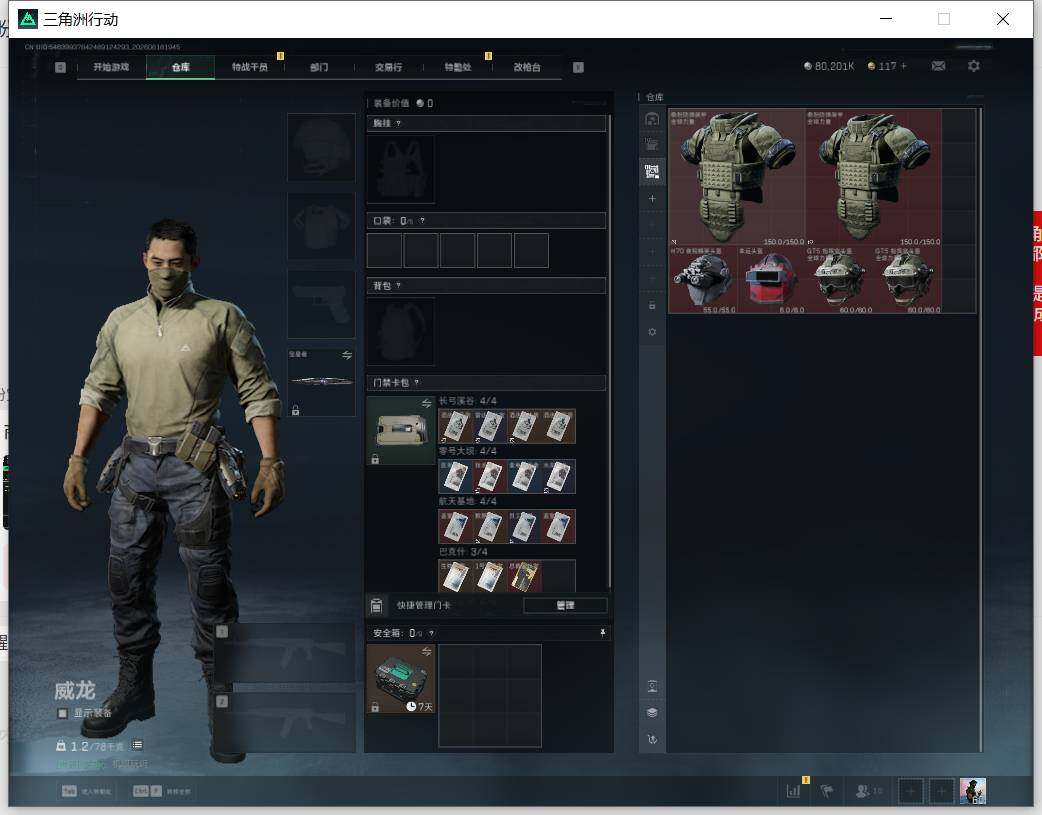The width and height of the screenshot is (1042, 815).
Task: Click the help icon beside 安全箱
Action: click(x=431, y=633)
